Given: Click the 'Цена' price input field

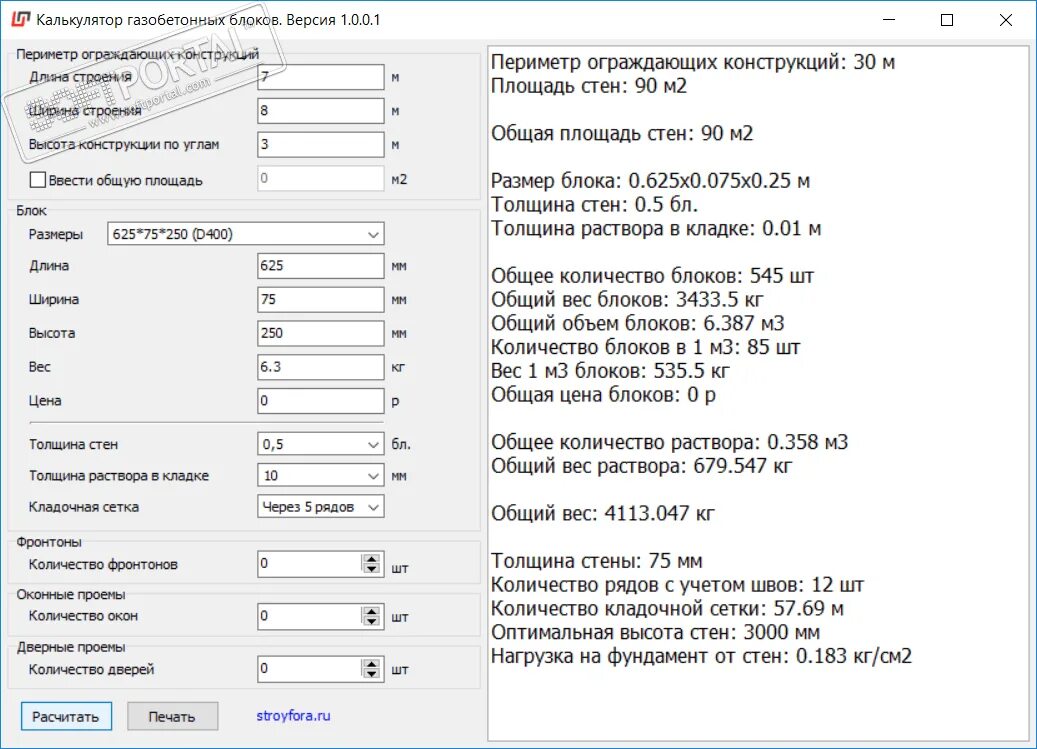Looking at the screenshot, I should [x=321, y=401].
